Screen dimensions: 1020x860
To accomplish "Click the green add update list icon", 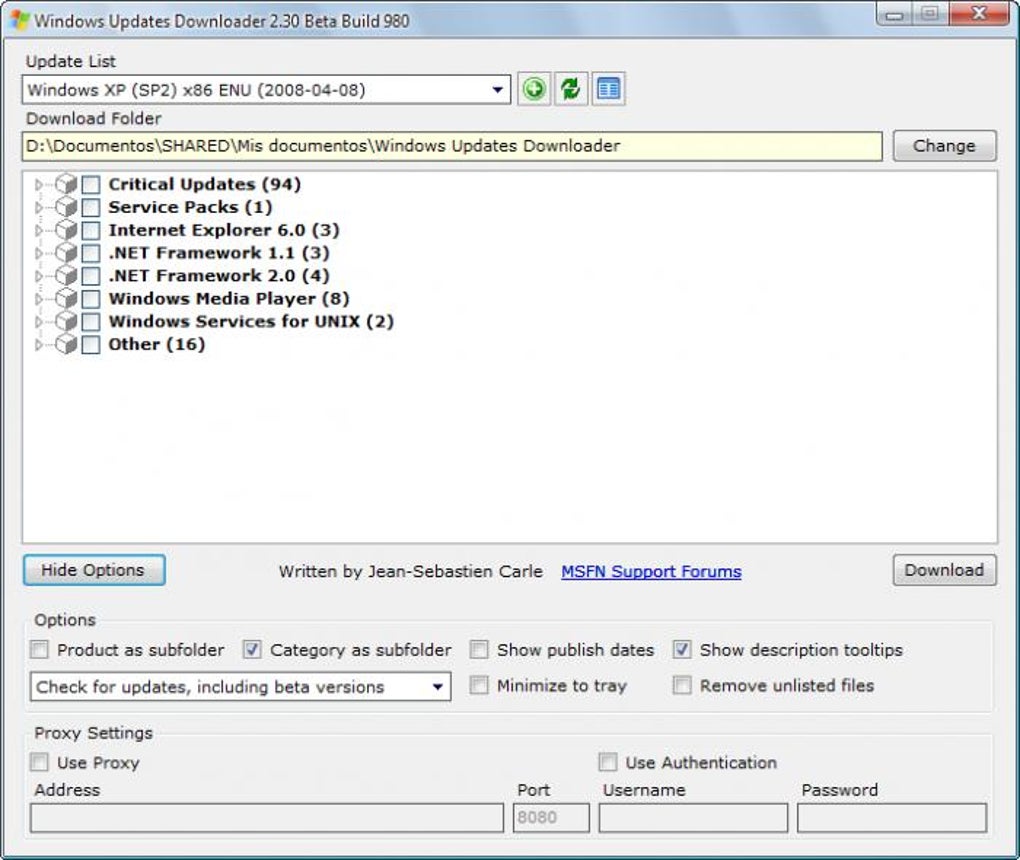I will click(x=534, y=88).
